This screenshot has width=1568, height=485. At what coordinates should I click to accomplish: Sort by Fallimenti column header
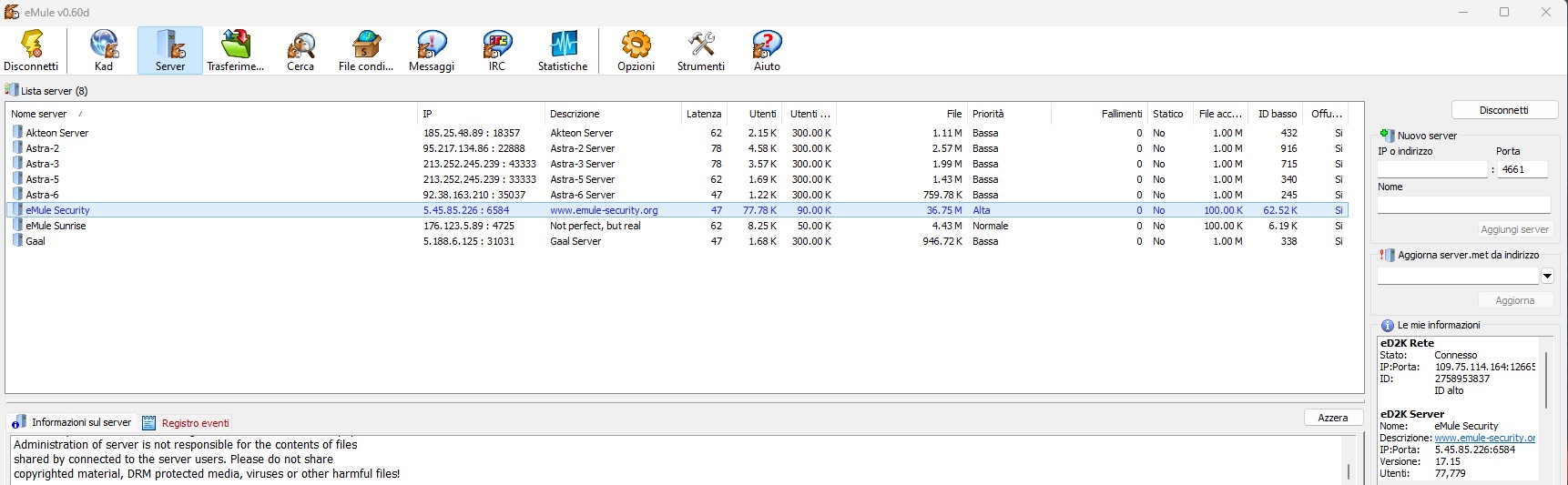[1099, 114]
